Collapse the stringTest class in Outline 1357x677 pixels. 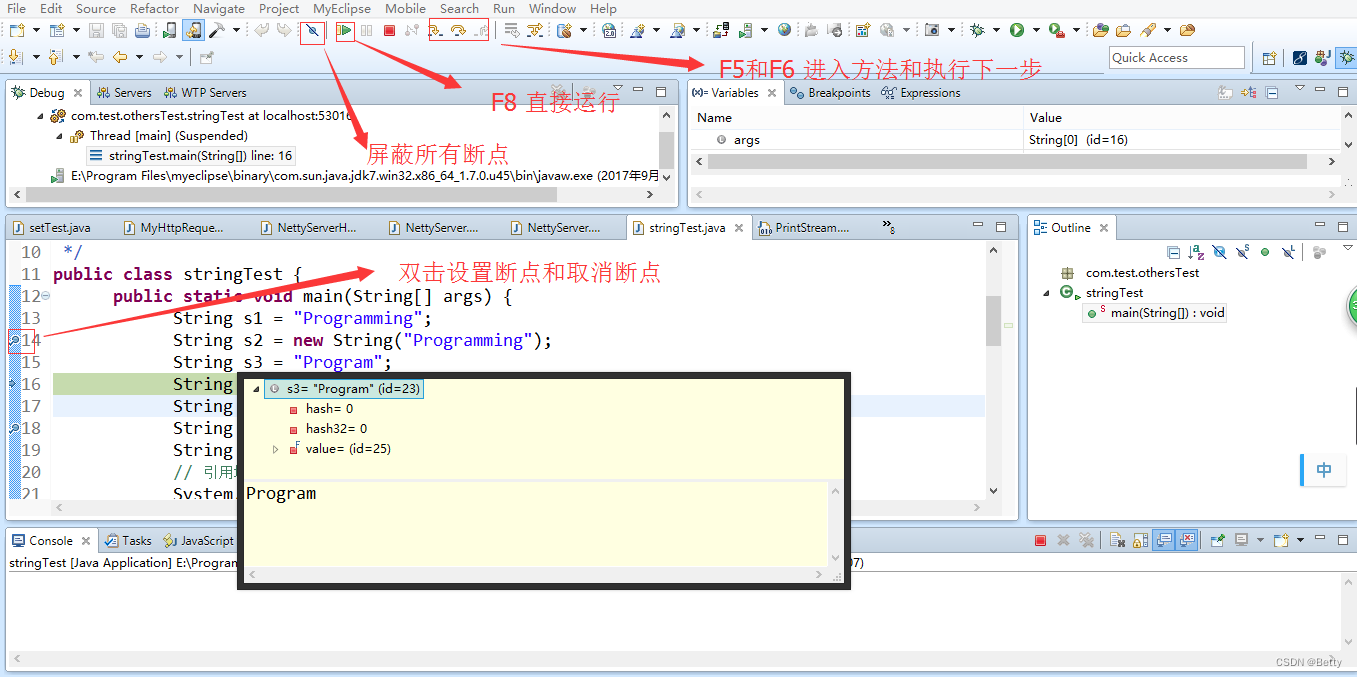tap(1046, 293)
